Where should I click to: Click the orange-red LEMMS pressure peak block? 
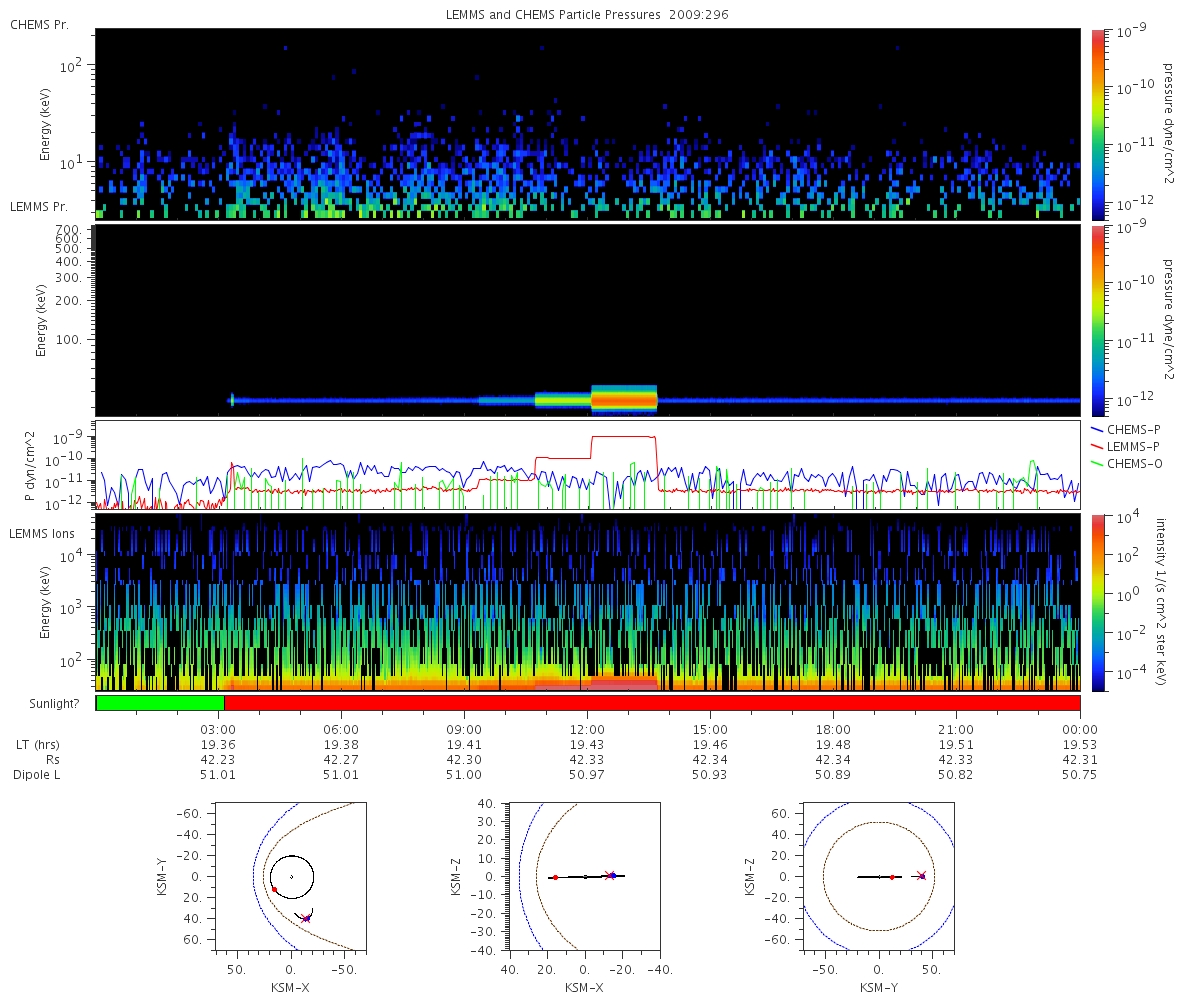pyautogui.click(x=624, y=399)
